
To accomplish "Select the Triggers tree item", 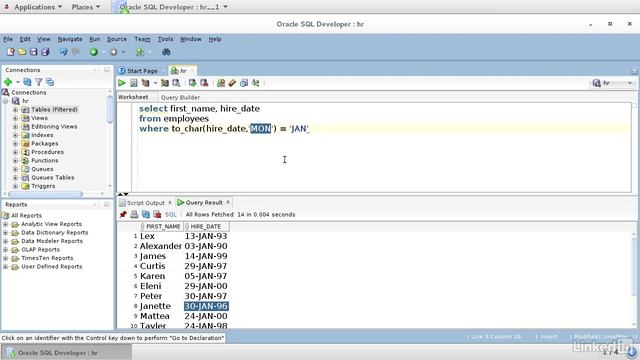I will tap(43, 186).
